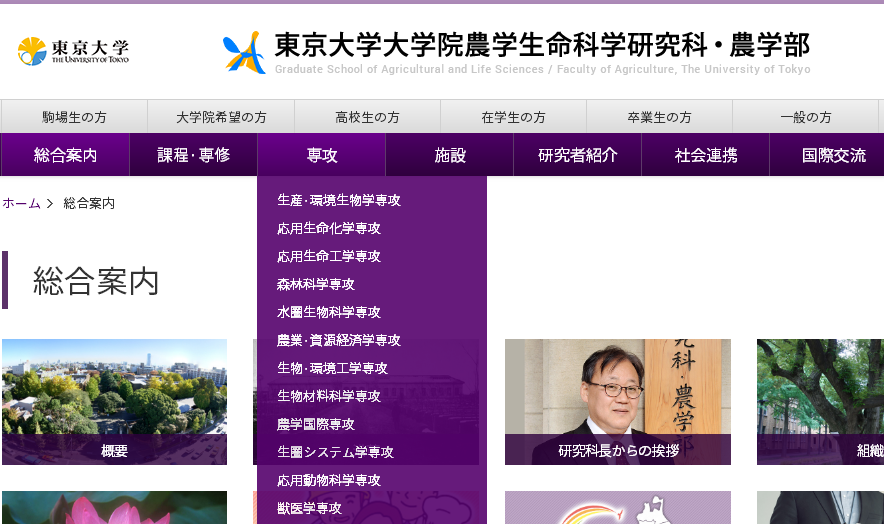Open the 概要 campus photo thumbnail

(x=114, y=401)
